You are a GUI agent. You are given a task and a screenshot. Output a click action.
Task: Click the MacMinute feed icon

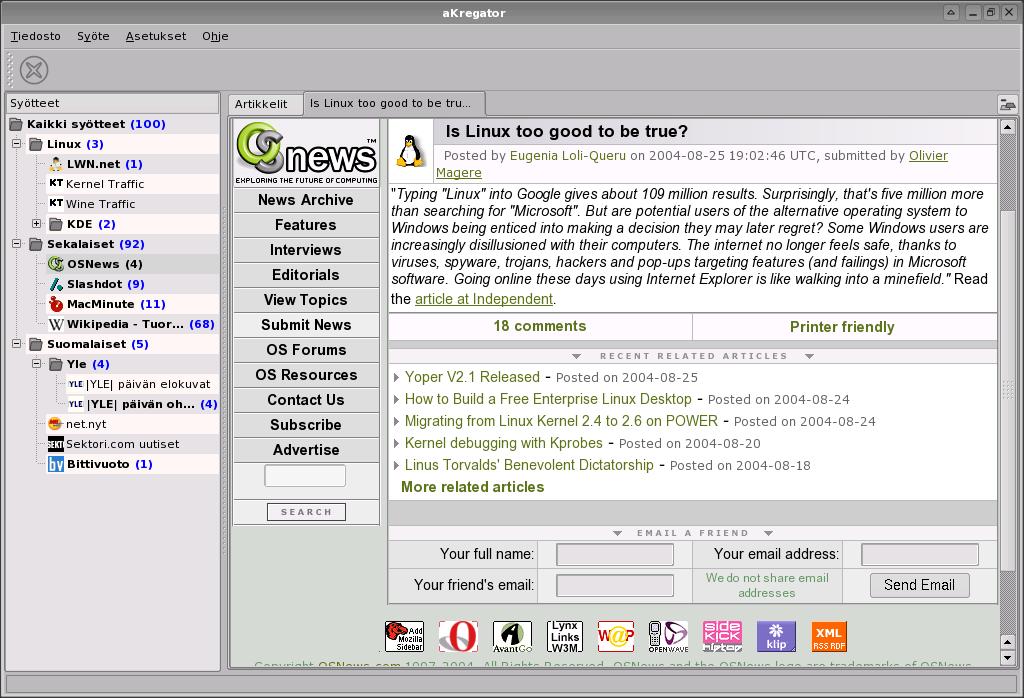point(56,304)
